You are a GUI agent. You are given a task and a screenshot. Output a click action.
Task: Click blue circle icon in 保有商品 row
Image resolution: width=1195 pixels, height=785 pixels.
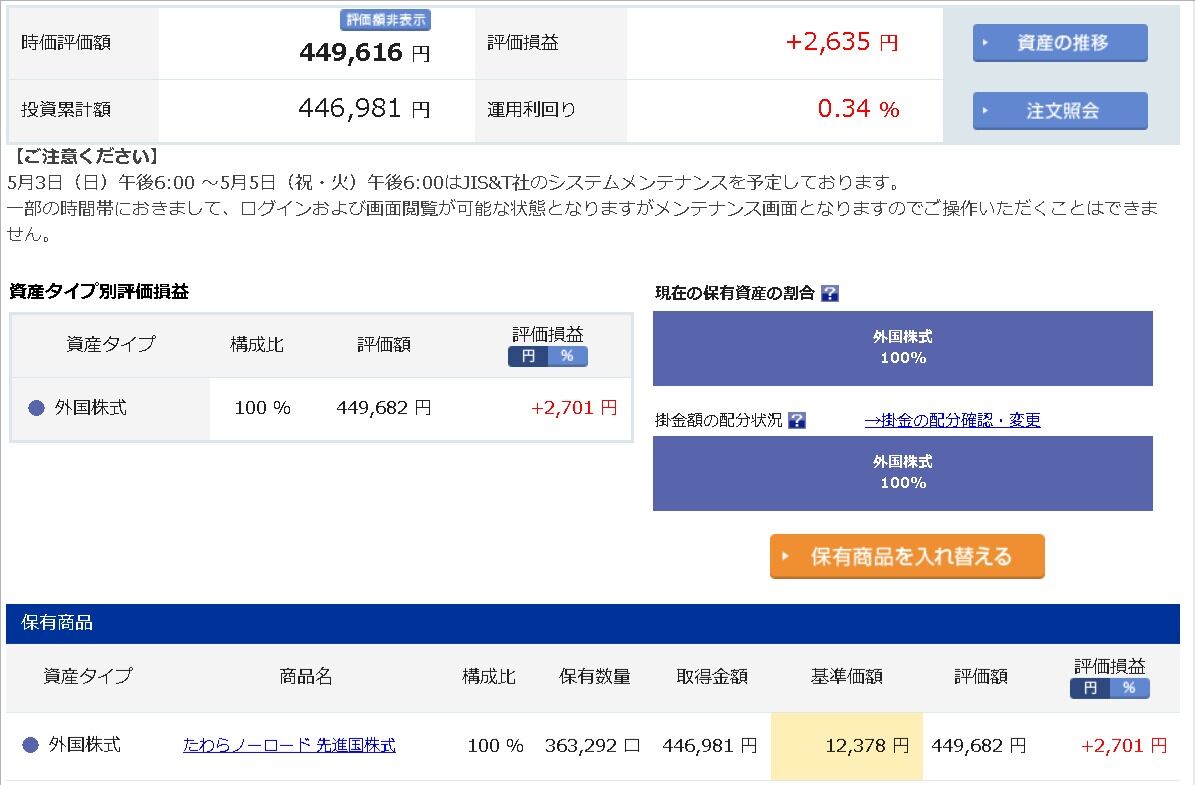click(x=31, y=745)
